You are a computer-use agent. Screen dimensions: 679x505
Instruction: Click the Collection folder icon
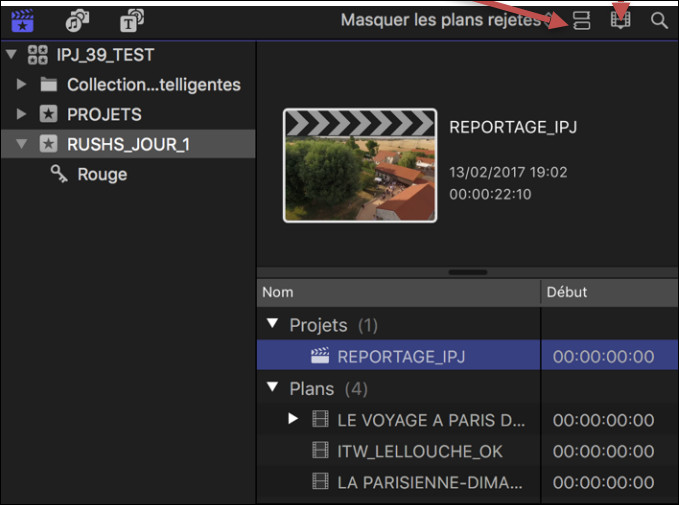coord(48,84)
